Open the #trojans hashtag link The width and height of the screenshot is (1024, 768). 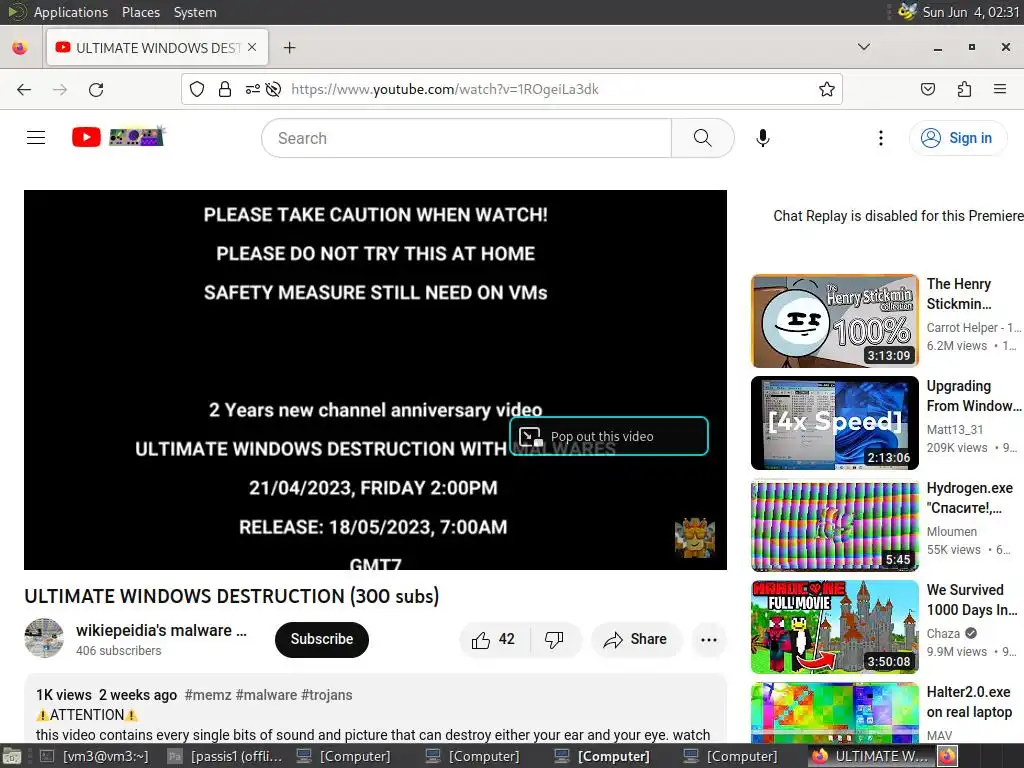[x=327, y=696]
